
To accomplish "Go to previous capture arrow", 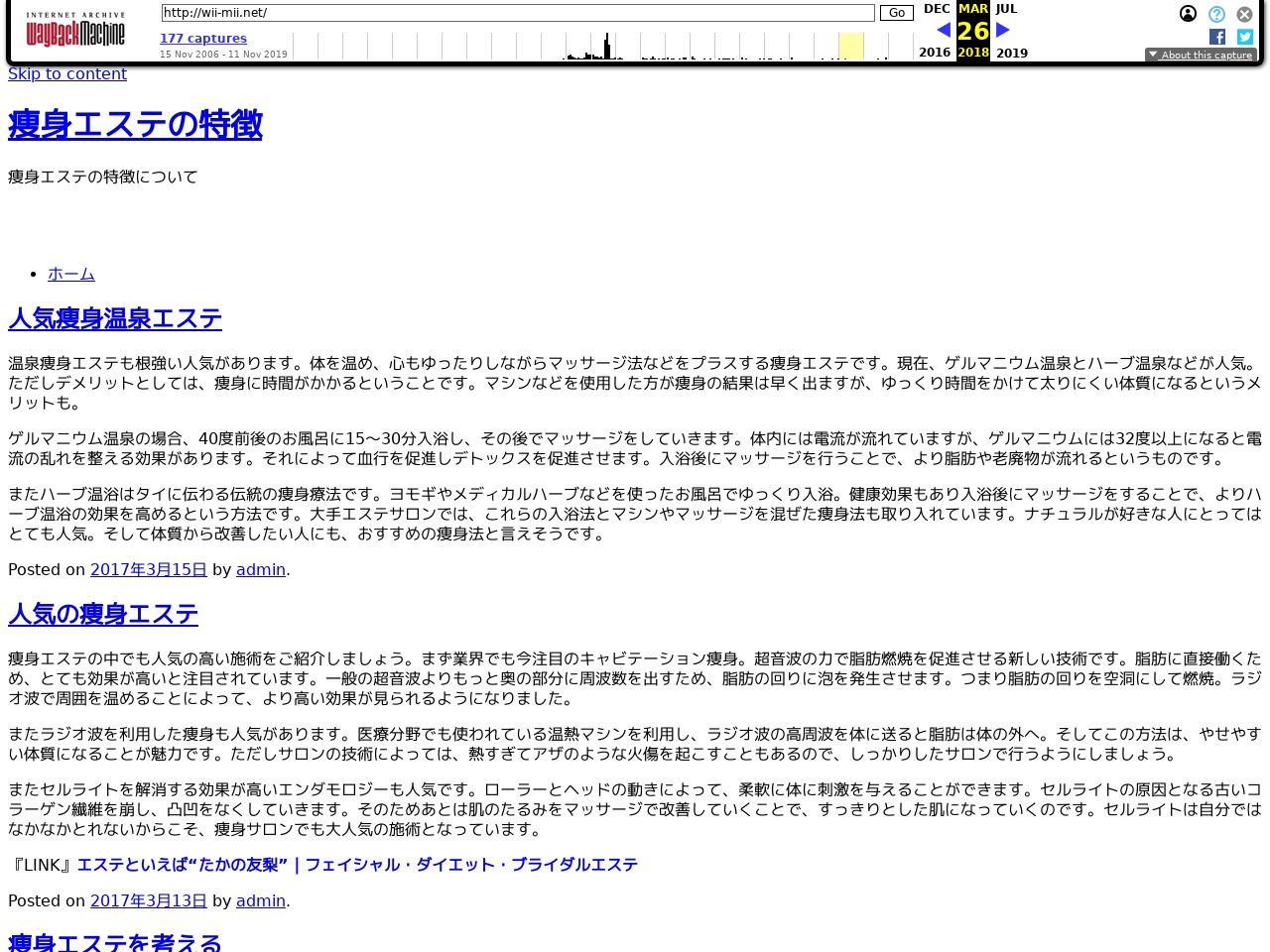I will 943,30.
